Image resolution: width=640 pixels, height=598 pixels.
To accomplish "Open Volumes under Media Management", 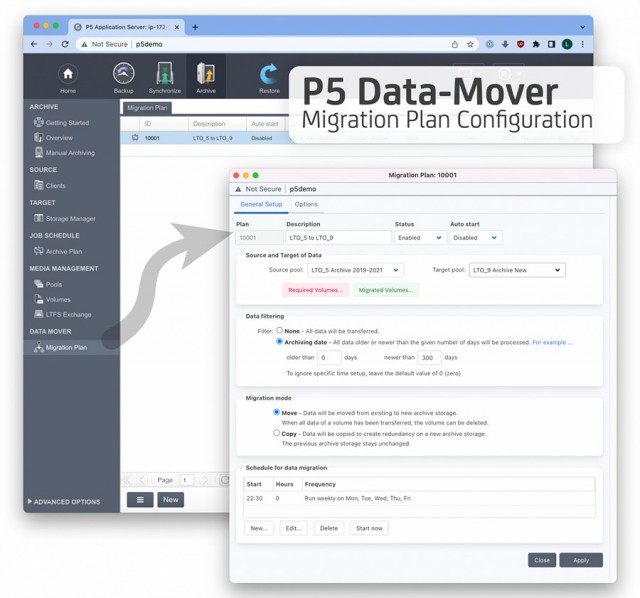I will [x=52, y=299].
